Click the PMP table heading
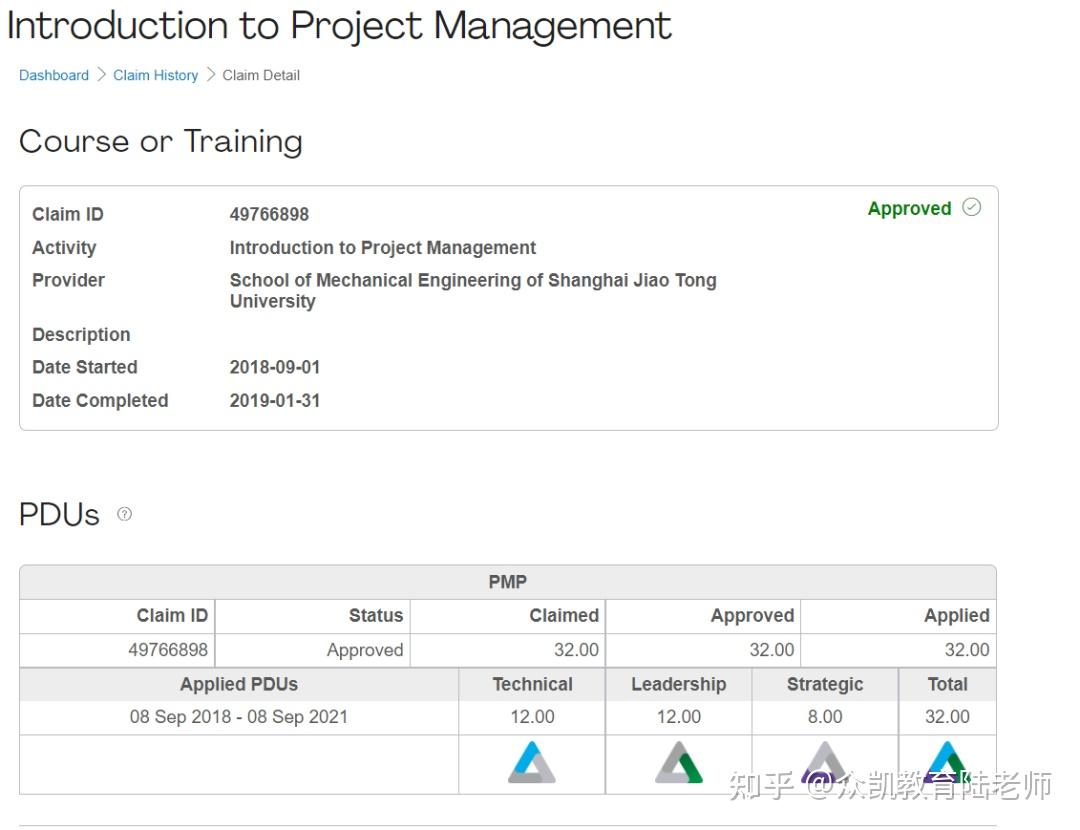 [507, 582]
